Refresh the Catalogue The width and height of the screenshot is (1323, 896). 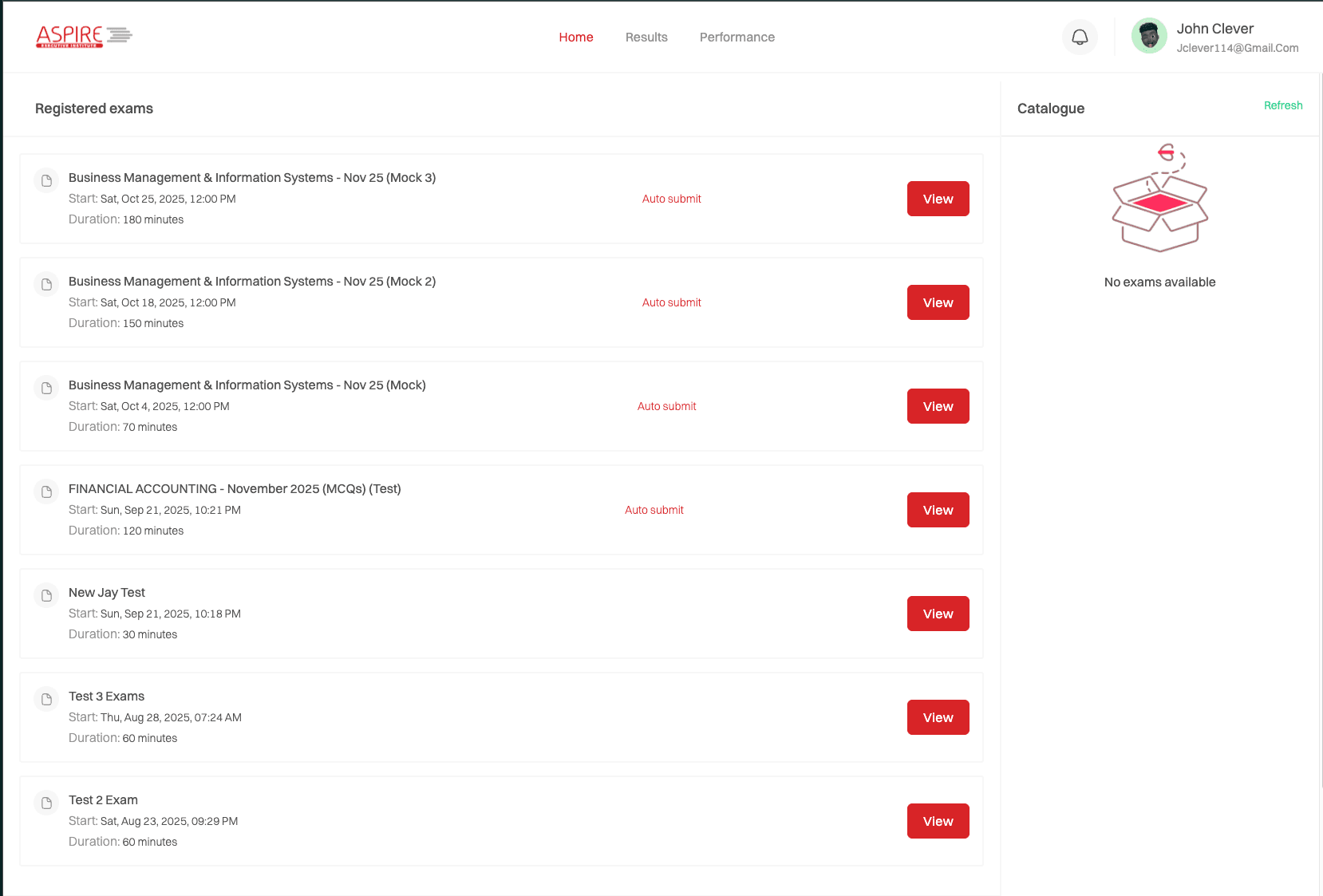pos(1283,105)
